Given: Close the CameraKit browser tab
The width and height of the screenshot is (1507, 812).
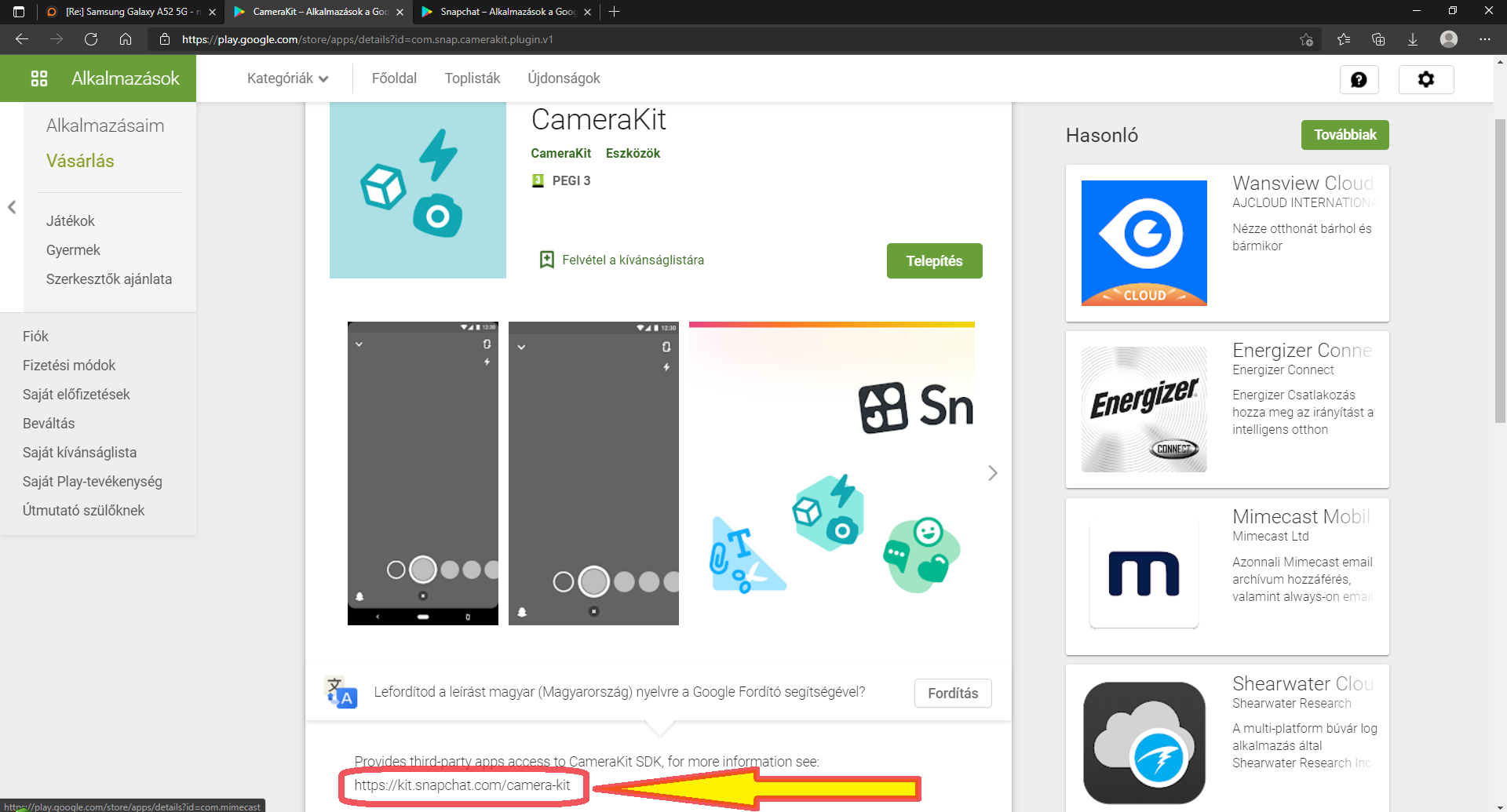Looking at the screenshot, I should pyautogui.click(x=400, y=12).
